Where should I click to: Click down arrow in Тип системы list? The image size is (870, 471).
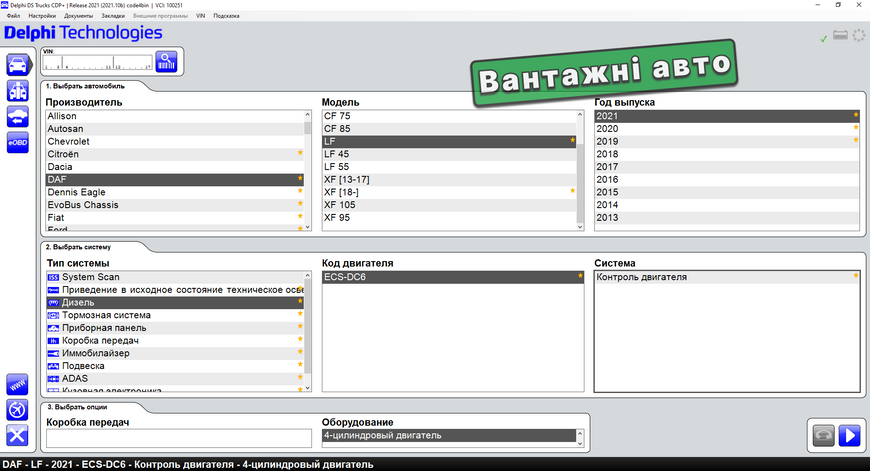tap(308, 388)
